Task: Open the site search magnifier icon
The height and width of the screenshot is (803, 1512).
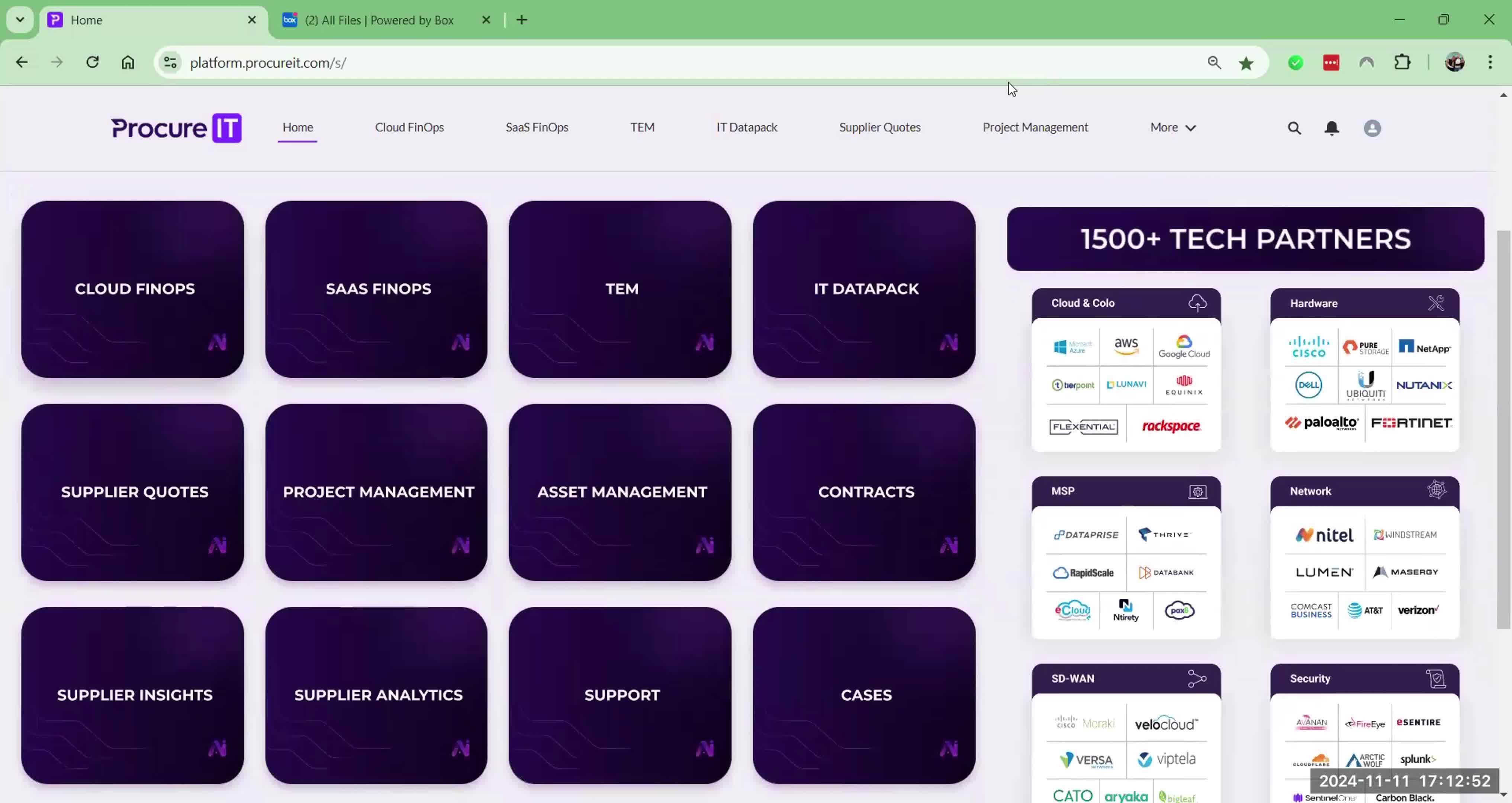Action: 1294,128
